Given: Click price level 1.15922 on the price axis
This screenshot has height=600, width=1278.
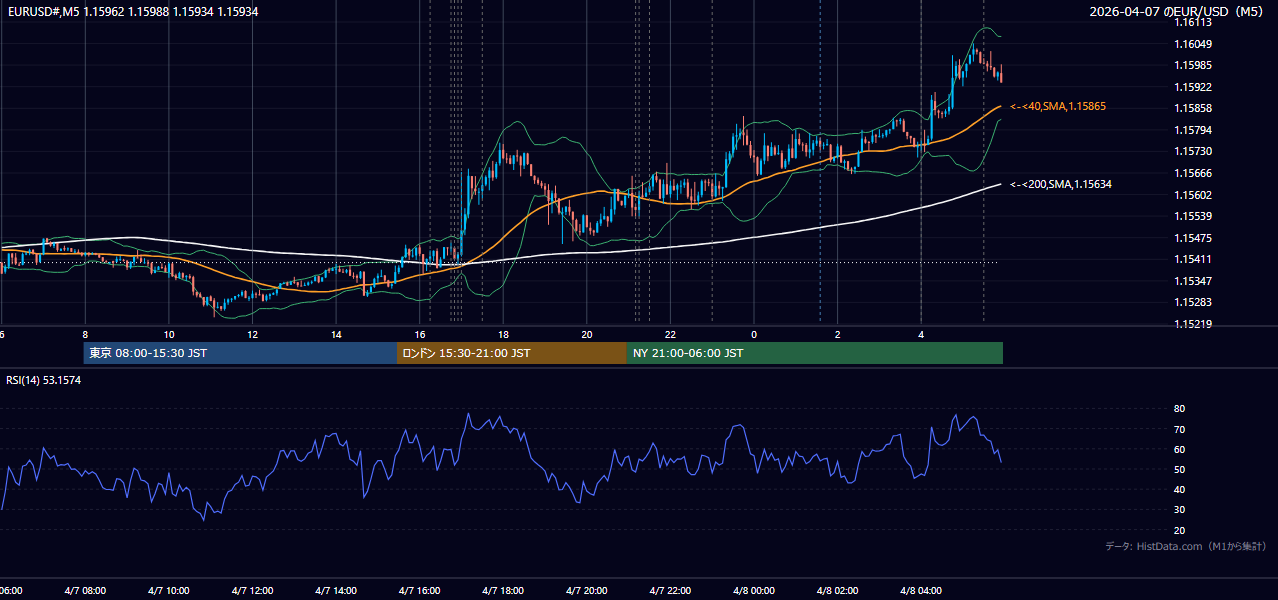Looking at the screenshot, I should click(x=1192, y=87).
